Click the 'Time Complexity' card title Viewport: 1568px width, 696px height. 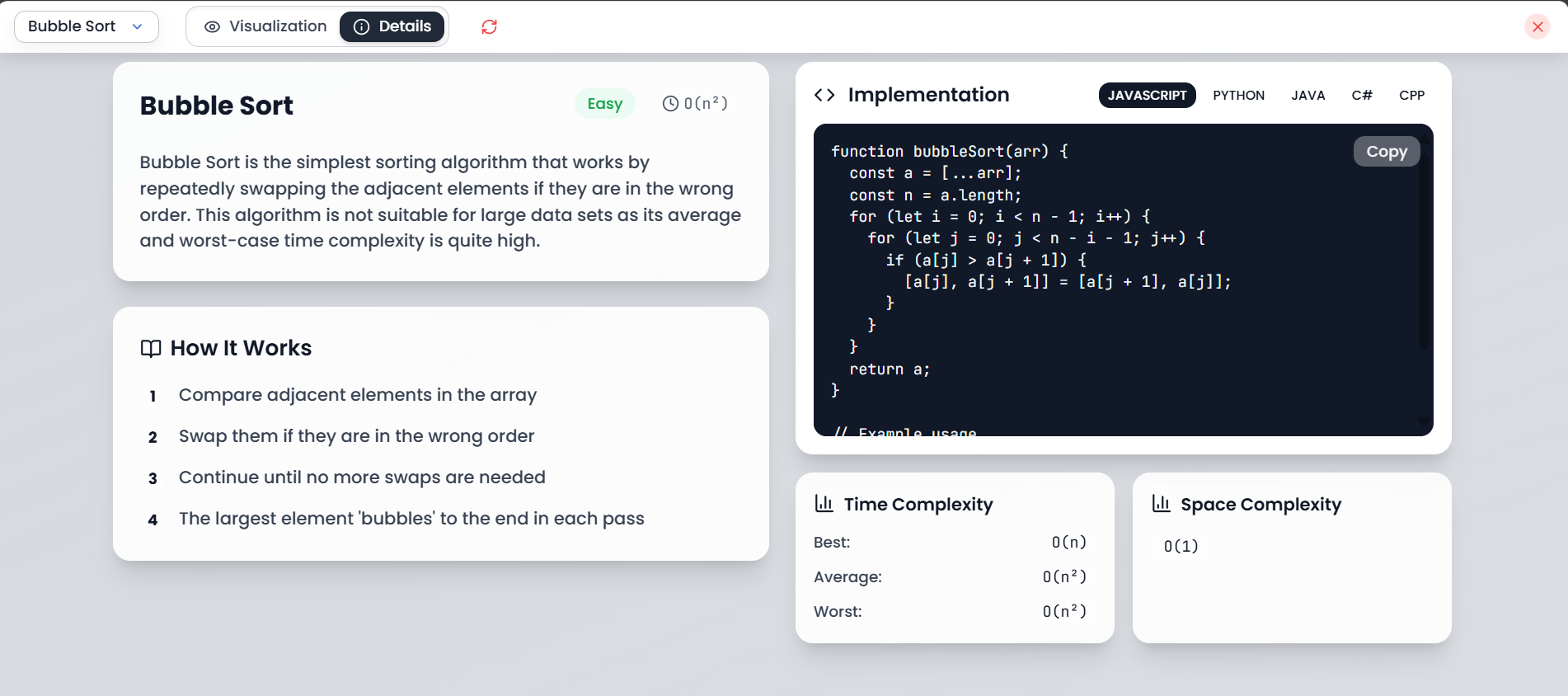click(x=918, y=504)
